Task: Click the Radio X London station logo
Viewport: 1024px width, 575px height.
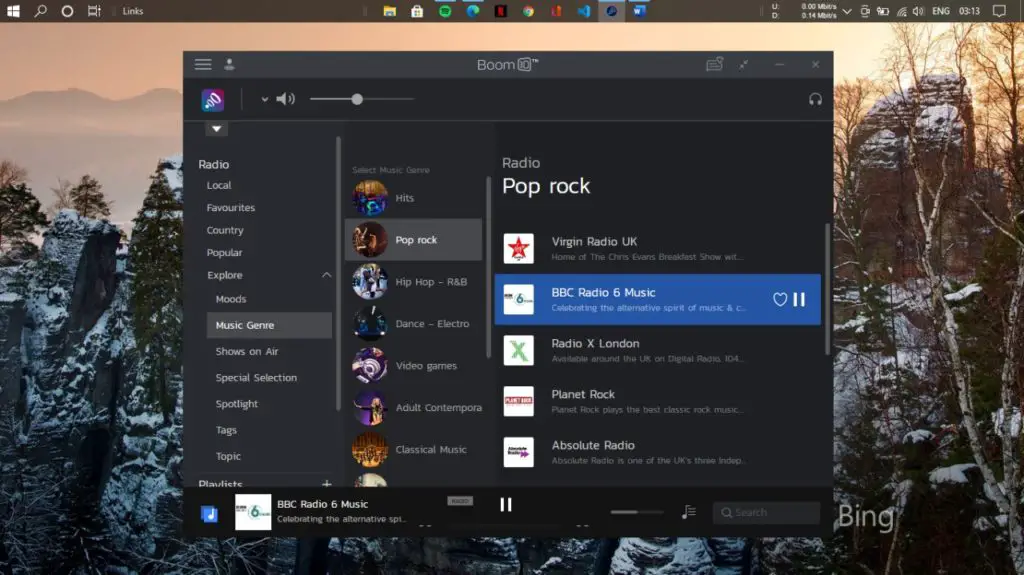Action: 519,350
